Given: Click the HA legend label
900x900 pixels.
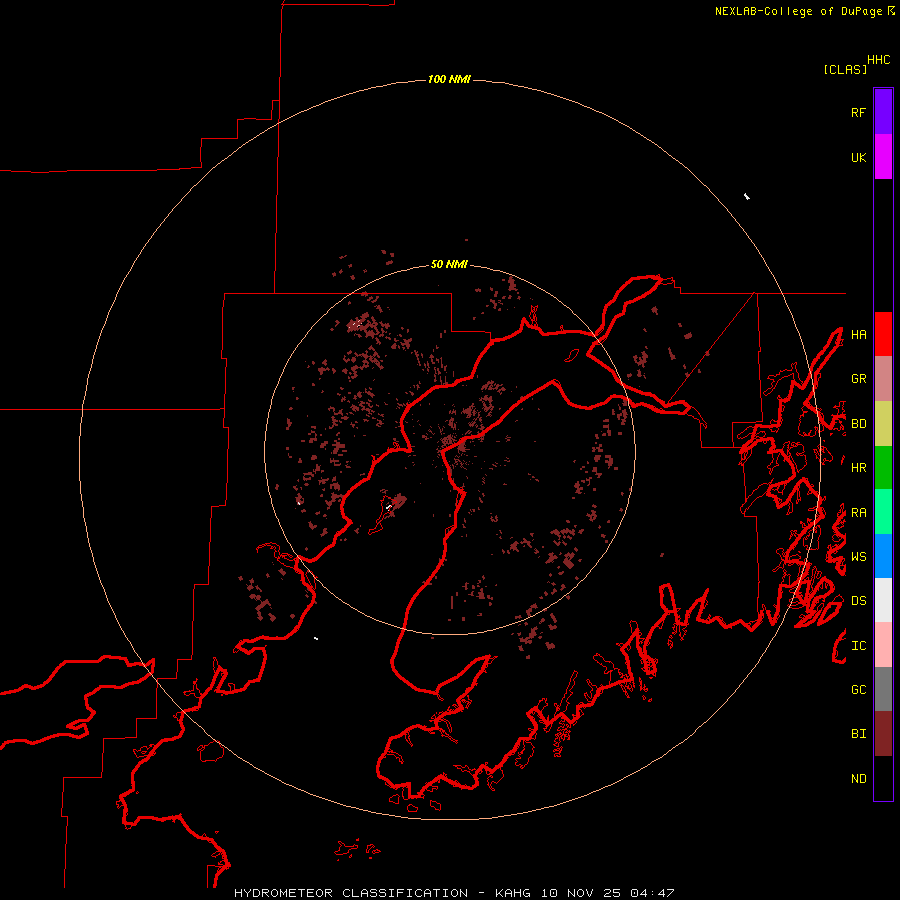Looking at the screenshot, I should [x=858, y=334].
